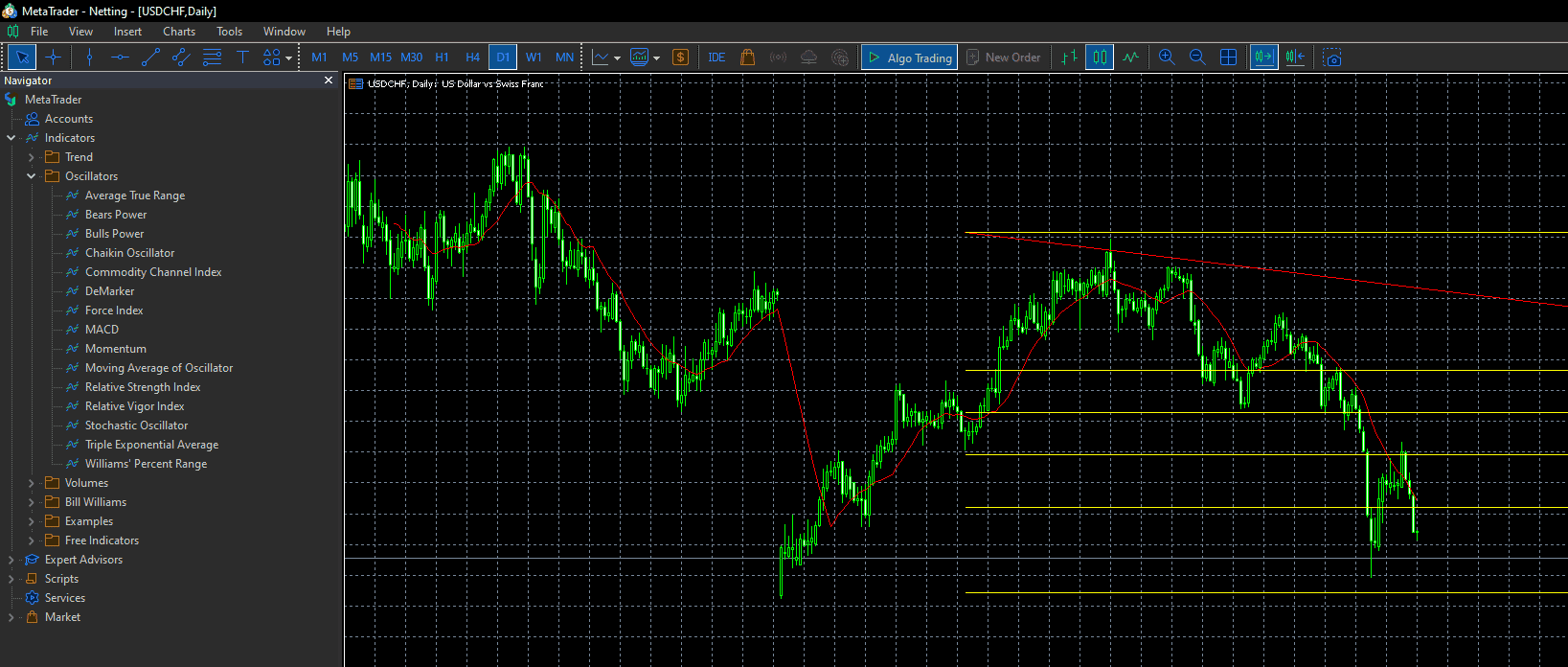
Task: Expand the Trend indicators folder
Action: click(x=32, y=157)
